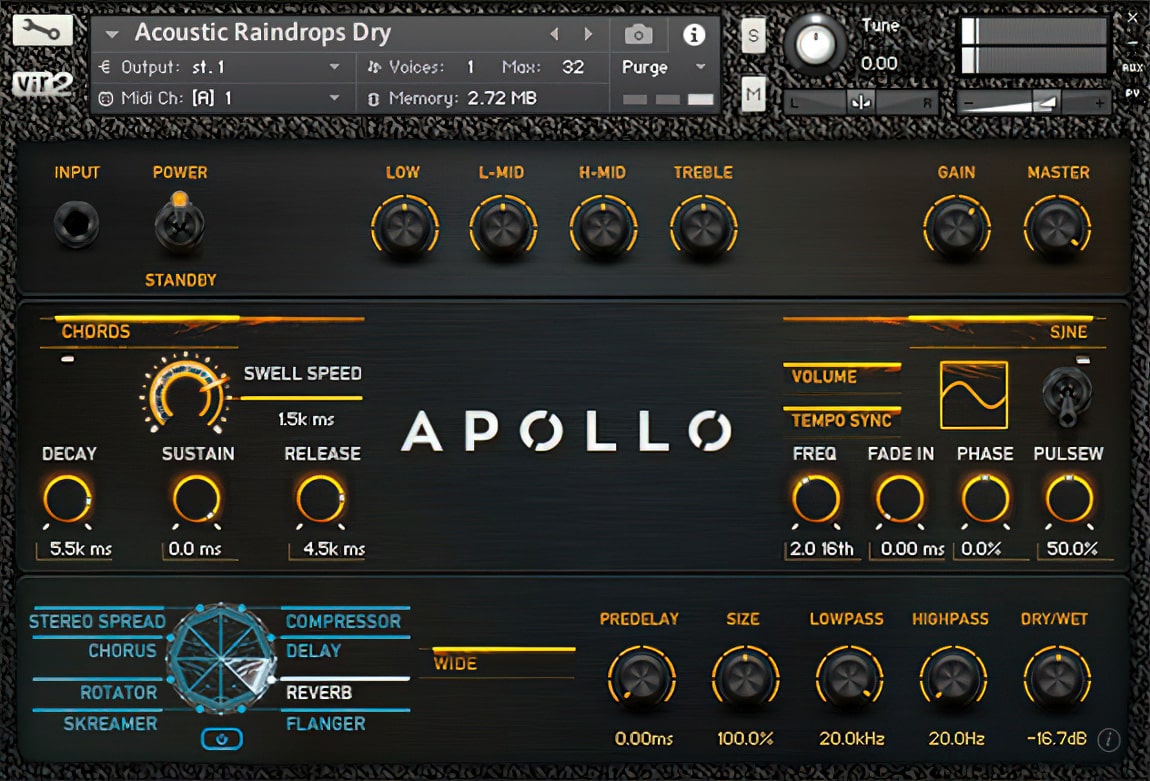Image resolution: width=1150 pixels, height=781 pixels.
Task: Click the Max voices value 32
Action: point(573,67)
